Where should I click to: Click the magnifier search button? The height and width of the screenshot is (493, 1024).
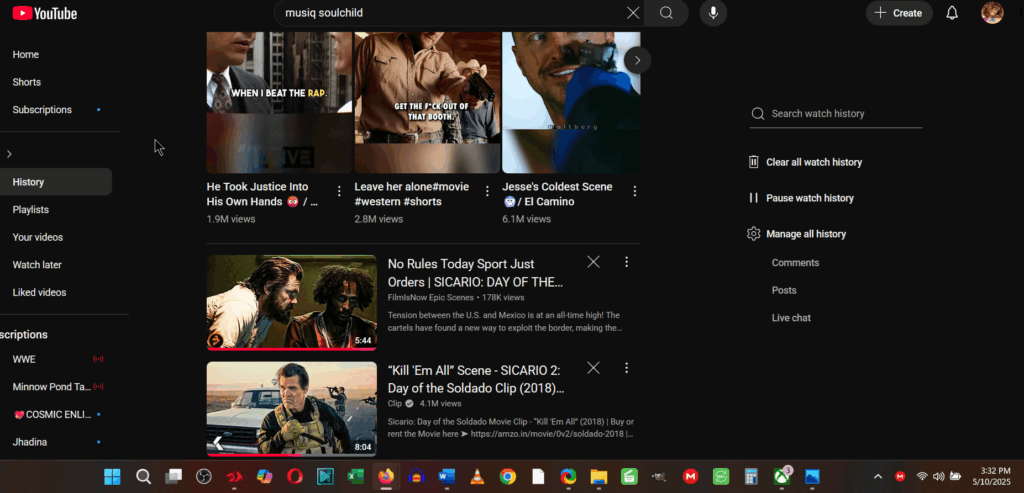[666, 13]
